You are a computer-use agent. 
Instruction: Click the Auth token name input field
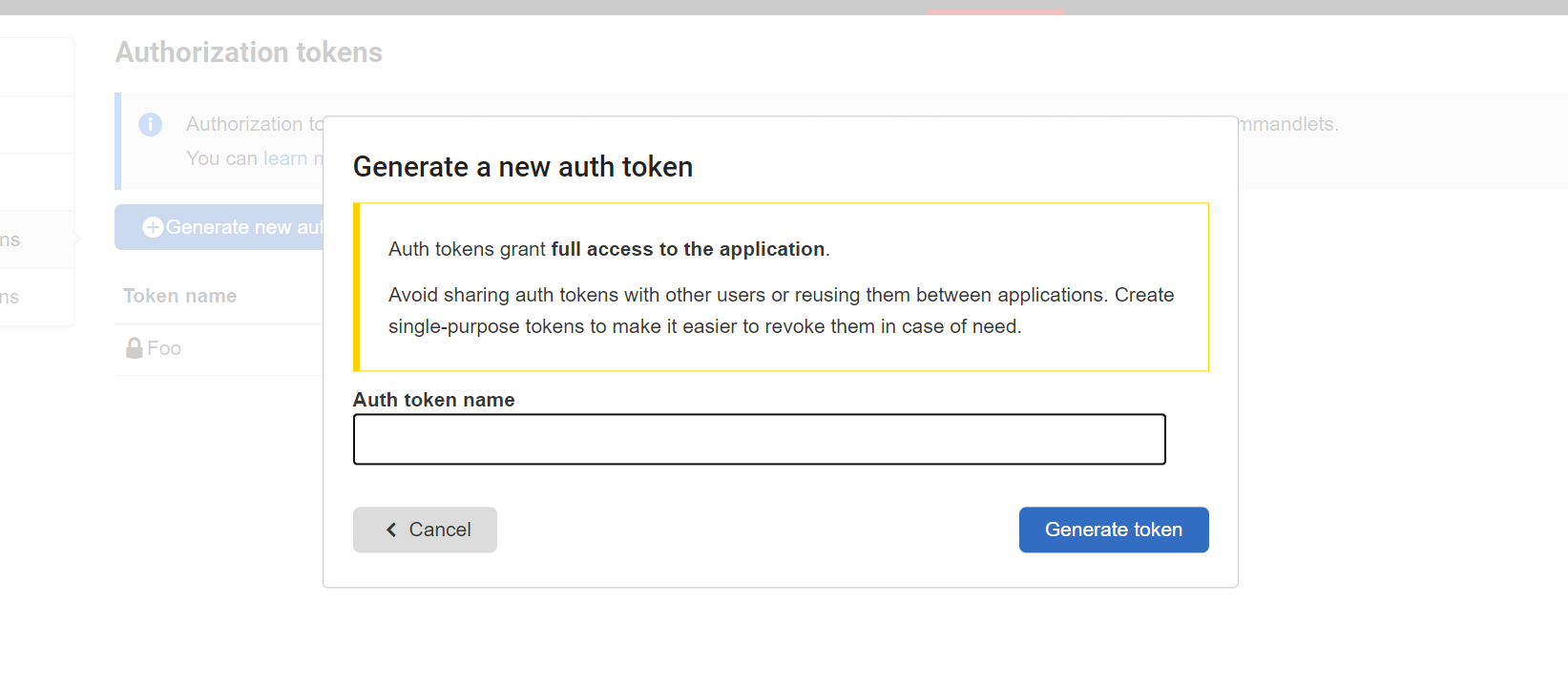pyautogui.click(x=759, y=439)
